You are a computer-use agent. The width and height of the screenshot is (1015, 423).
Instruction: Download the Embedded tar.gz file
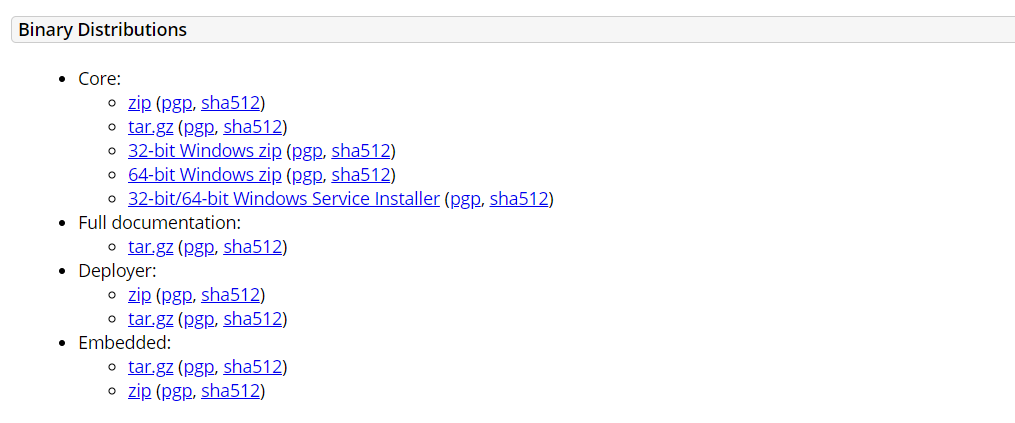click(x=150, y=367)
